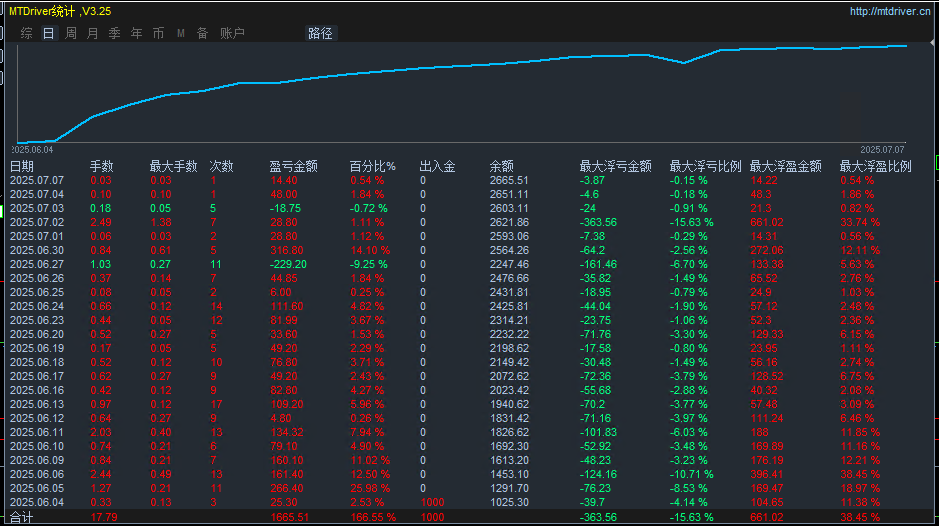The image size is (939, 526).
Task: Select the 2025.07.02 date cell
Action: (x=37, y=222)
